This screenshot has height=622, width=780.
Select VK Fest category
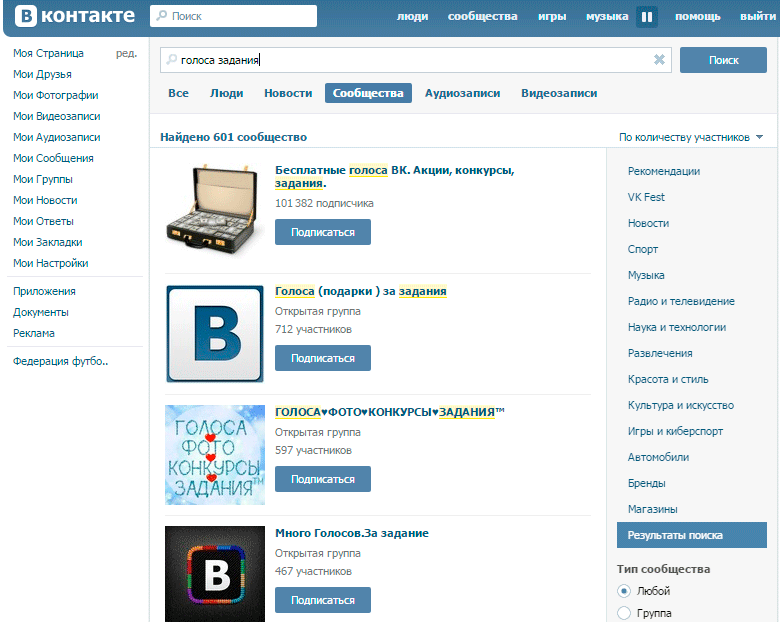click(x=646, y=197)
